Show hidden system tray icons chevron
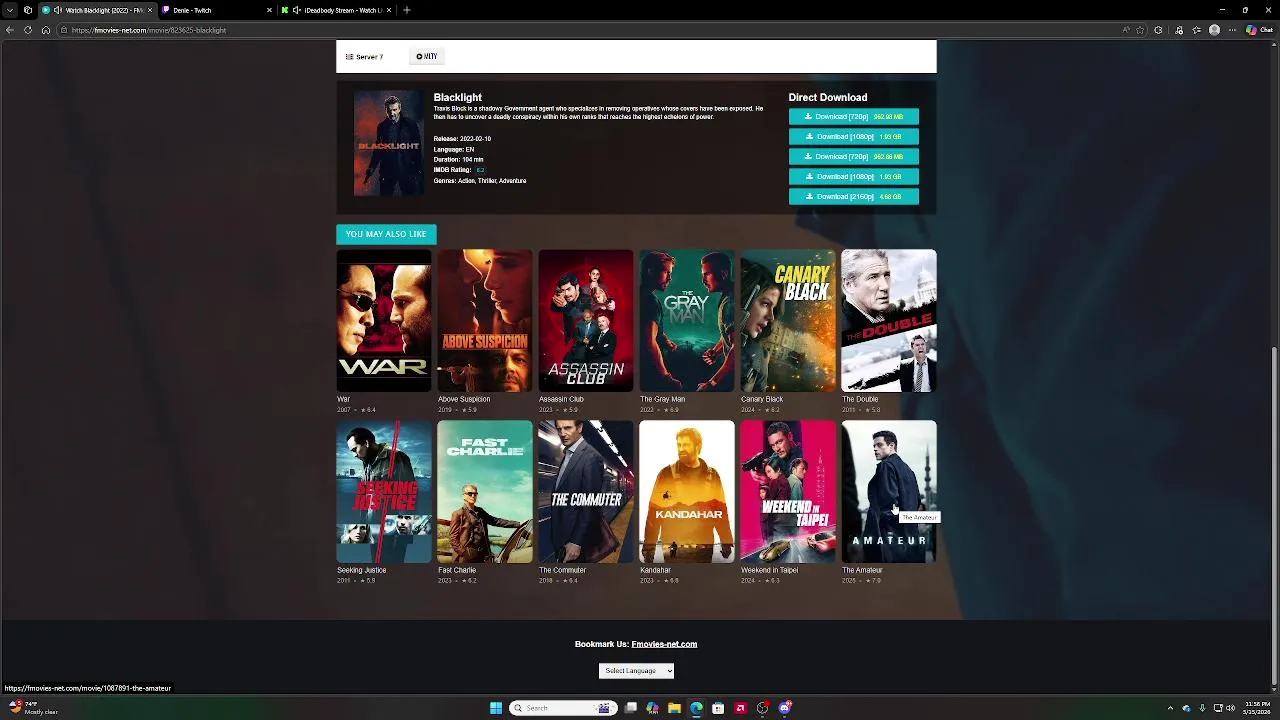Viewport: 1280px width, 720px height. [1171, 708]
